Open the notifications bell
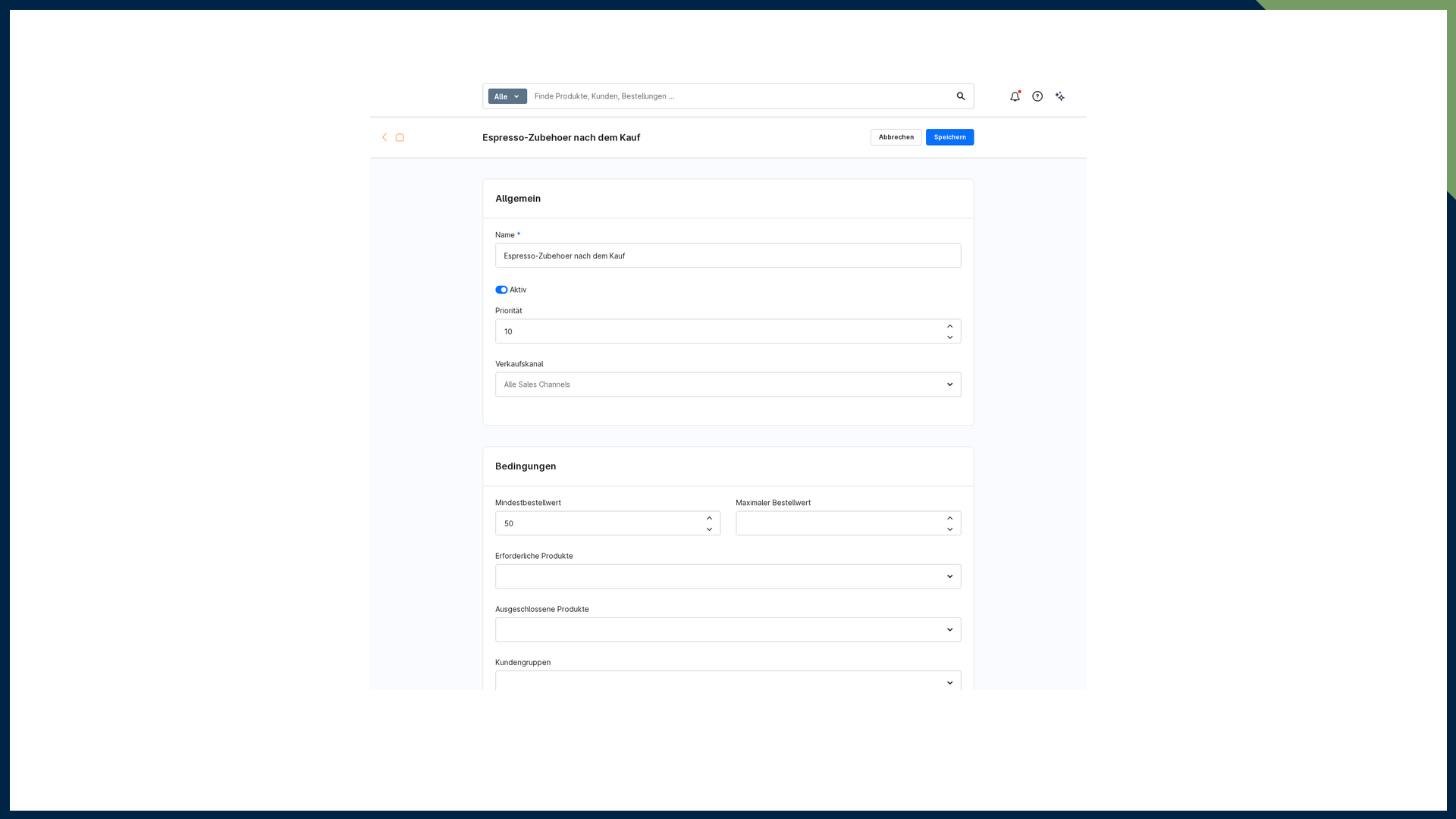The height and width of the screenshot is (819, 1456). tap(1015, 96)
